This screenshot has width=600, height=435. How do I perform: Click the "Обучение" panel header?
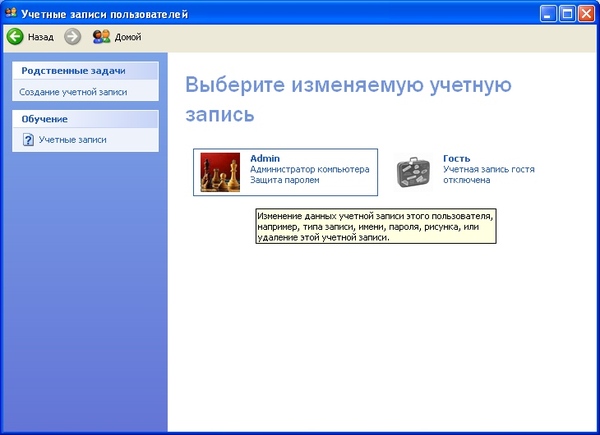coord(85,119)
